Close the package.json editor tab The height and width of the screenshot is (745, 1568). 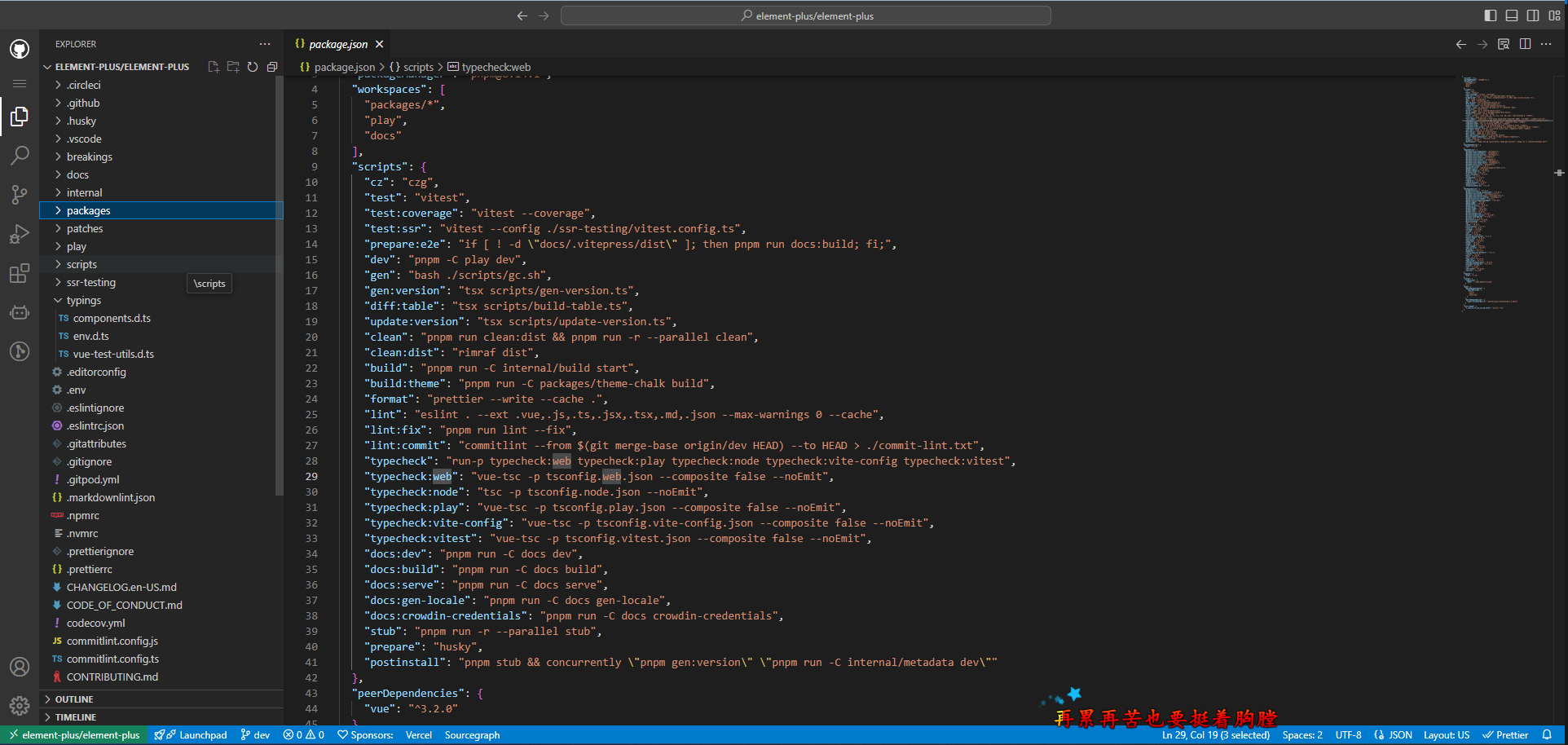(x=380, y=44)
